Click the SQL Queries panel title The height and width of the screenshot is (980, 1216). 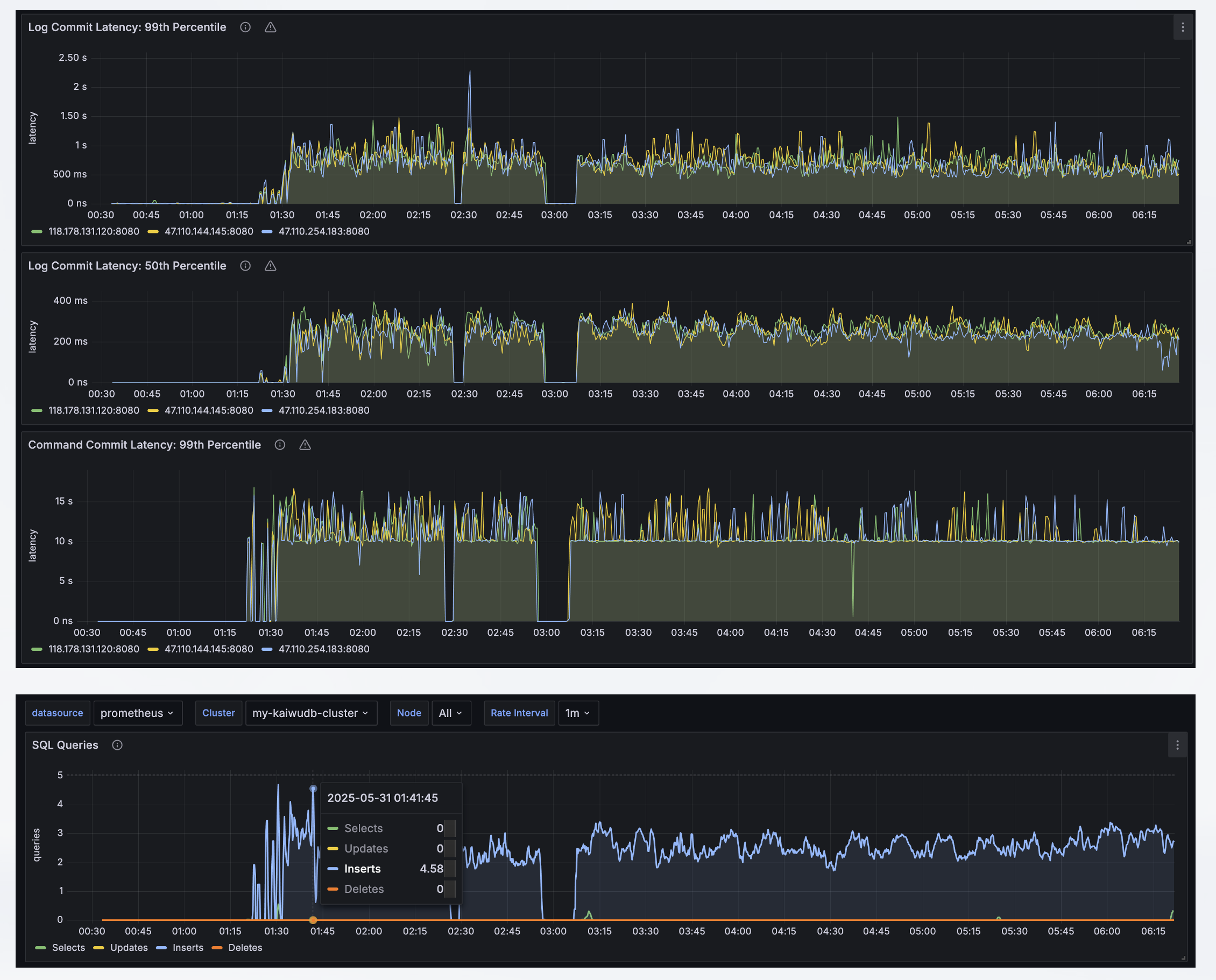(65, 745)
